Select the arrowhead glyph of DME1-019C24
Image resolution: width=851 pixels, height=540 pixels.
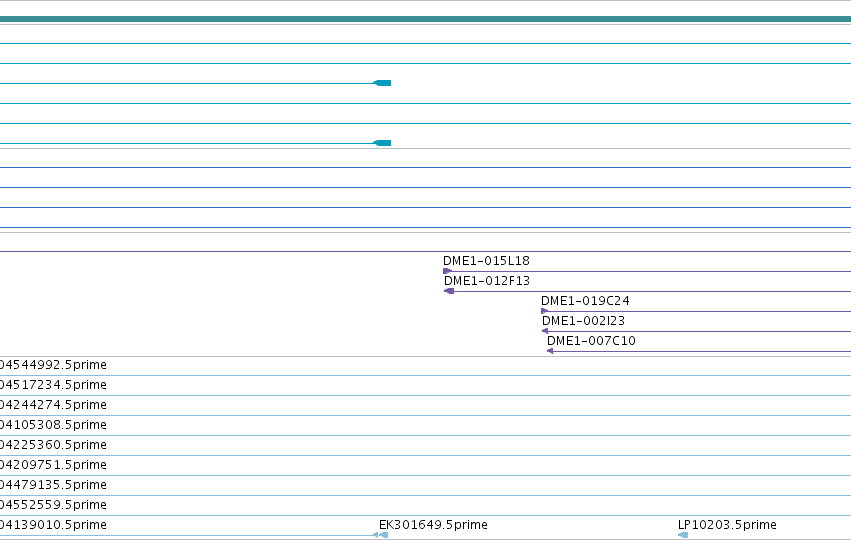pyautogui.click(x=544, y=311)
